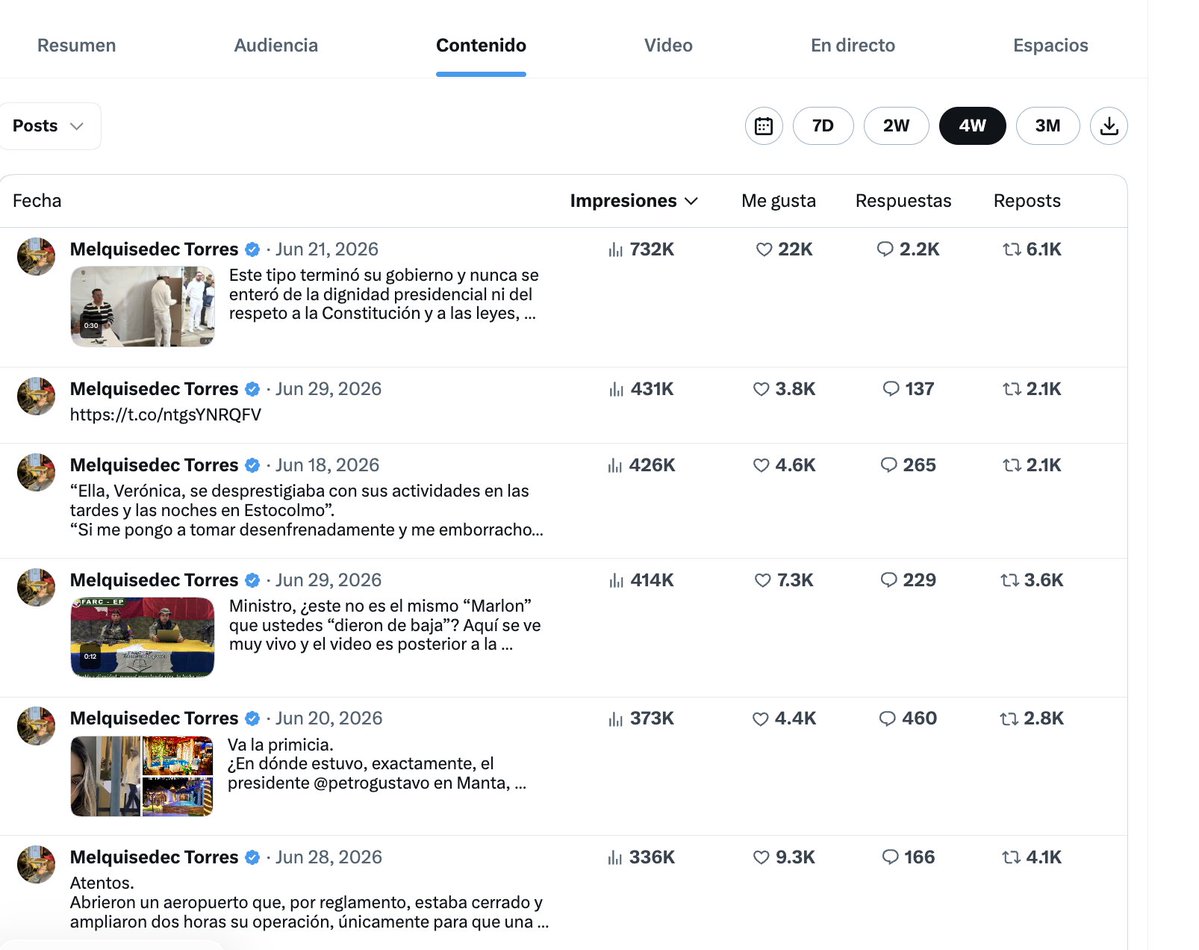Screen dimensions: 1199x950
Task: Sort by the Impresiones column
Action: tap(634, 201)
